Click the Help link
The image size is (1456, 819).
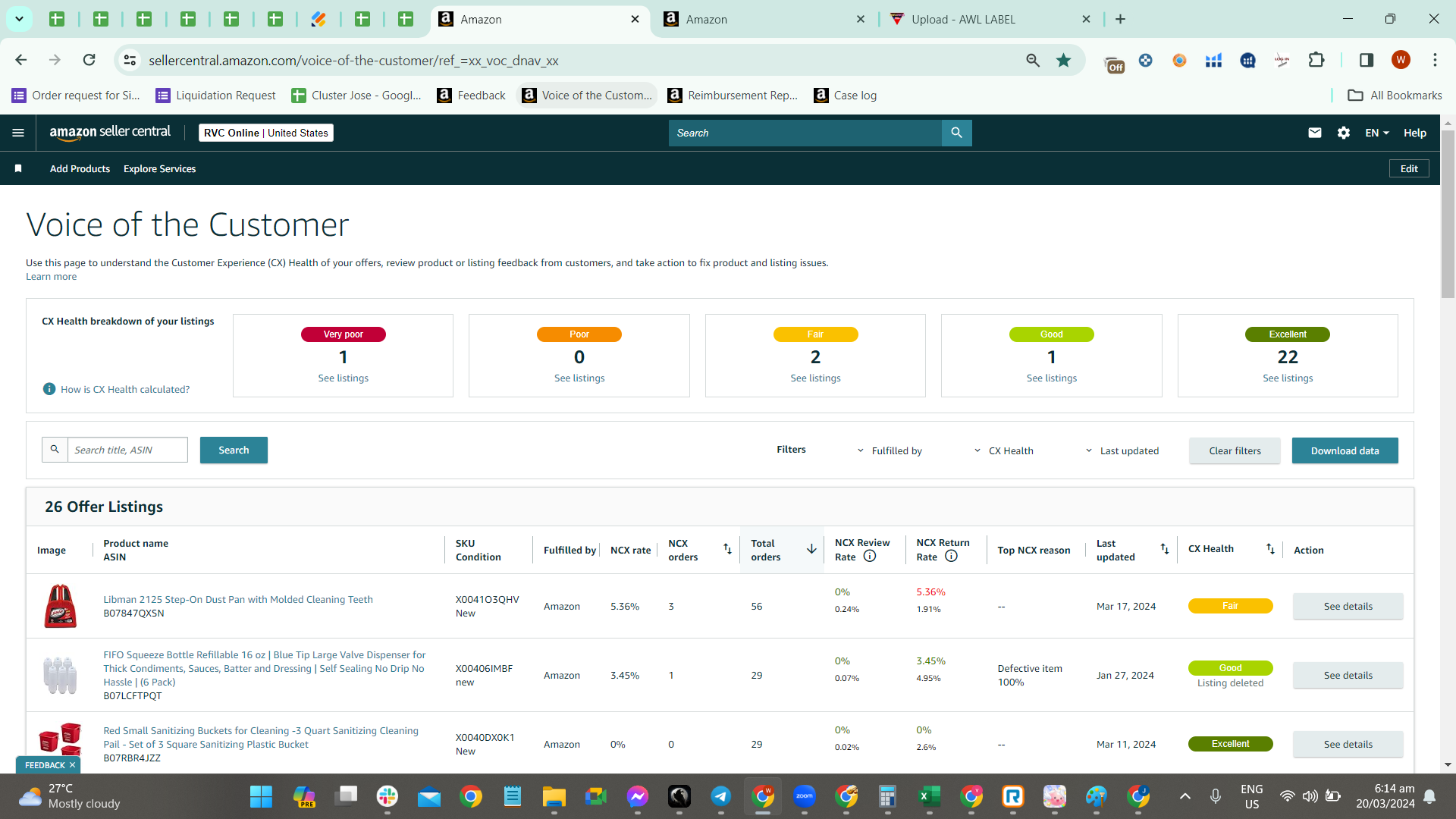pyautogui.click(x=1415, y=133)
